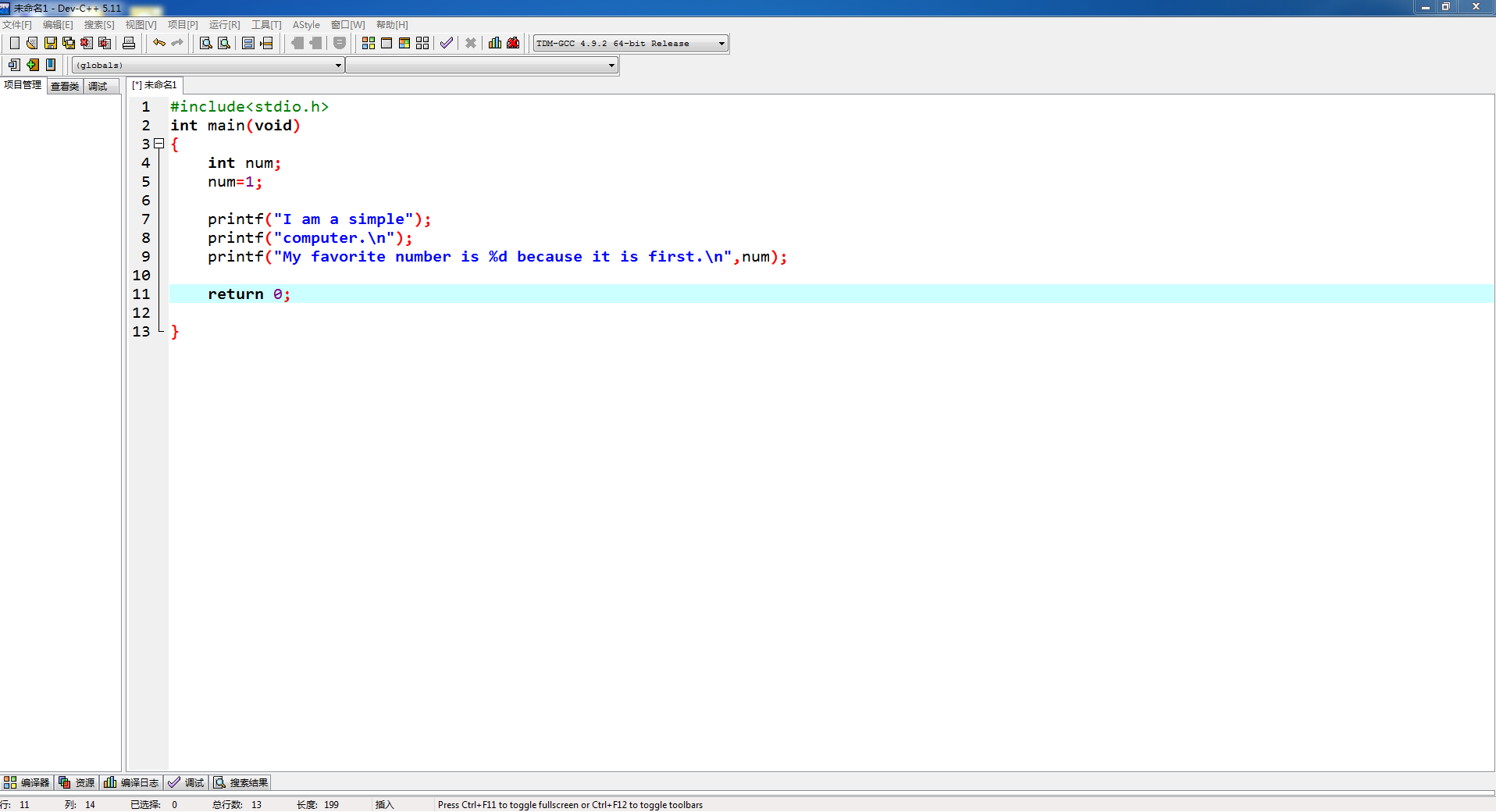Delete profiling information icon
The image size is (1496, 812).
513,43
